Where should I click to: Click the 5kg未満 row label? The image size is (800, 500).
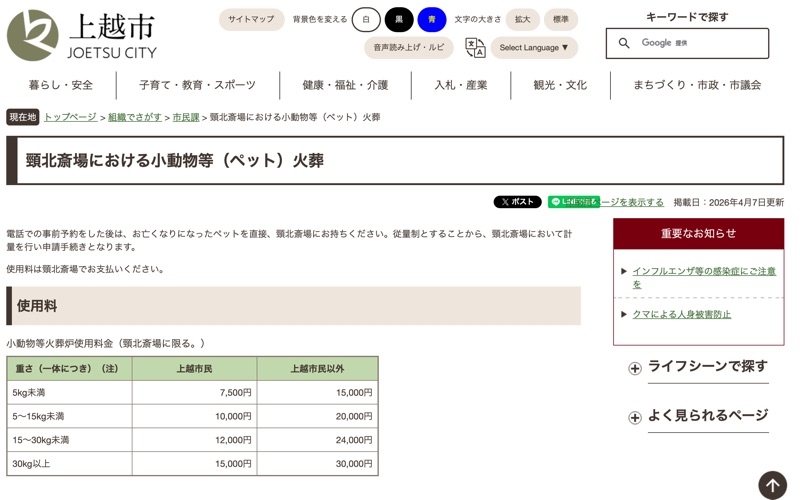click(29, 392)
